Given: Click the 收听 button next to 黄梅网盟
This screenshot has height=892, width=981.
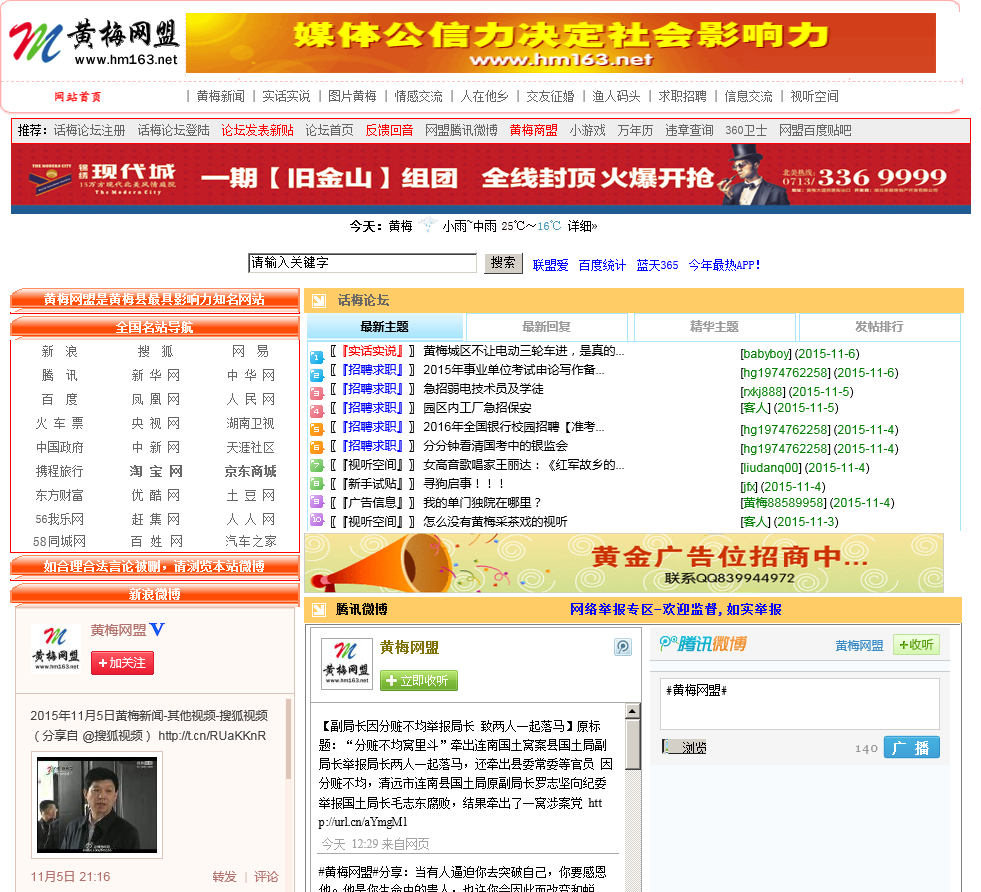Looking at the screenshot, I should [x=916, y=645].
